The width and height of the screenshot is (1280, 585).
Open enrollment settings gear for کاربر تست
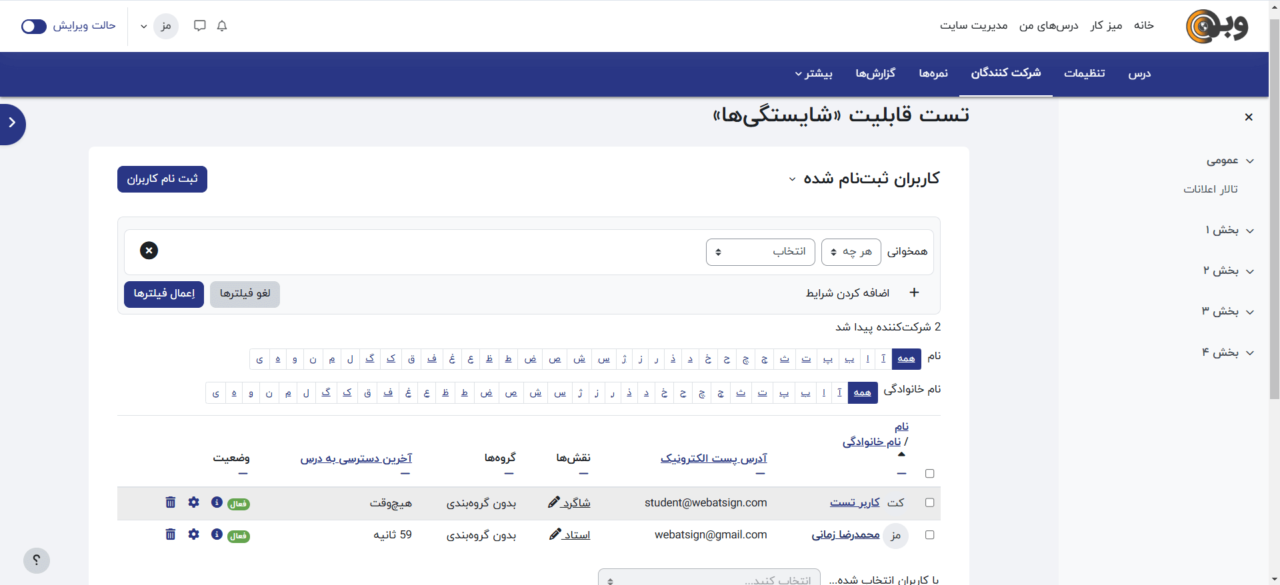[x=193, y=502]
